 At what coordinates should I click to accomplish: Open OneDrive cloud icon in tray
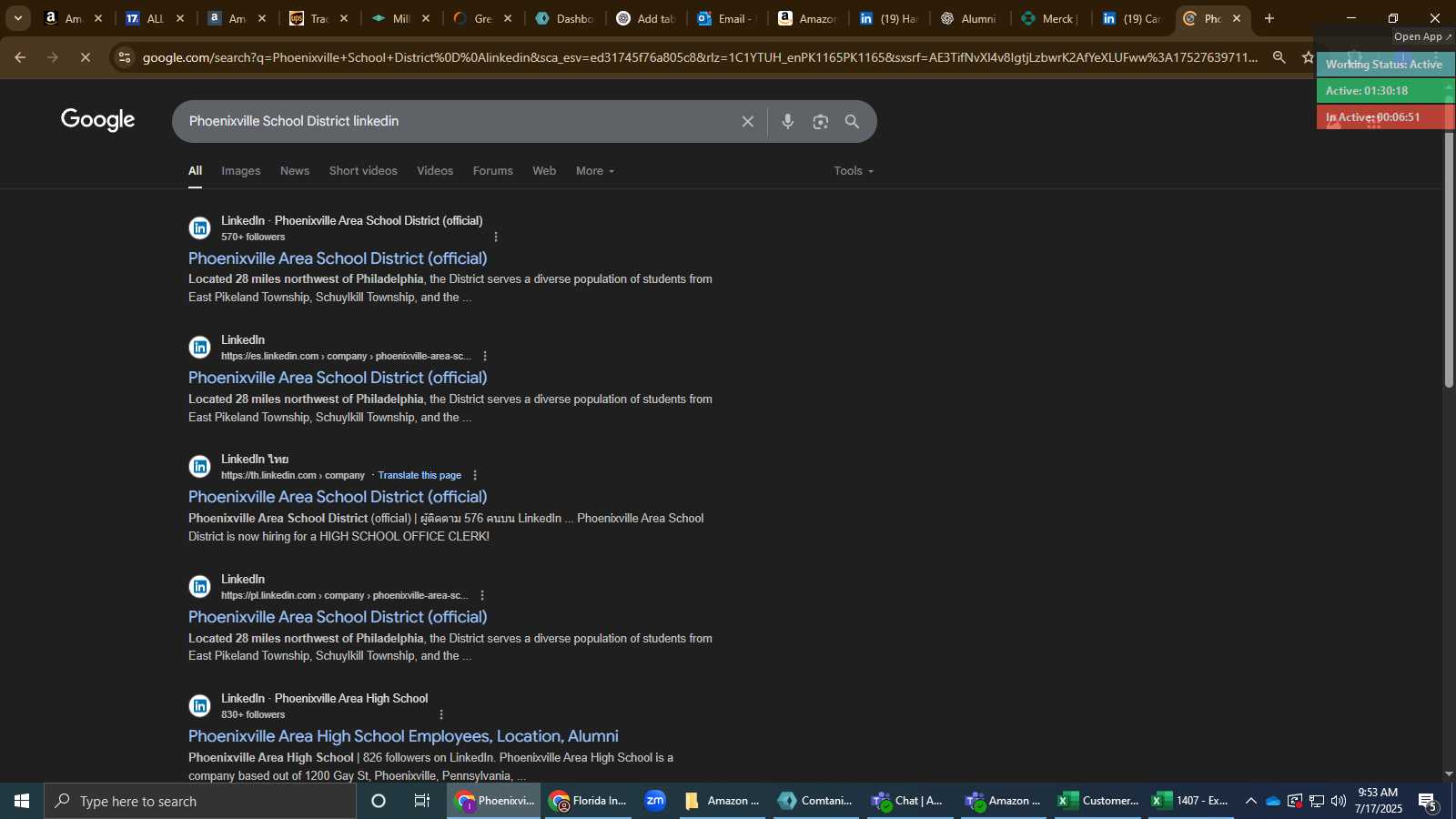1273,801
